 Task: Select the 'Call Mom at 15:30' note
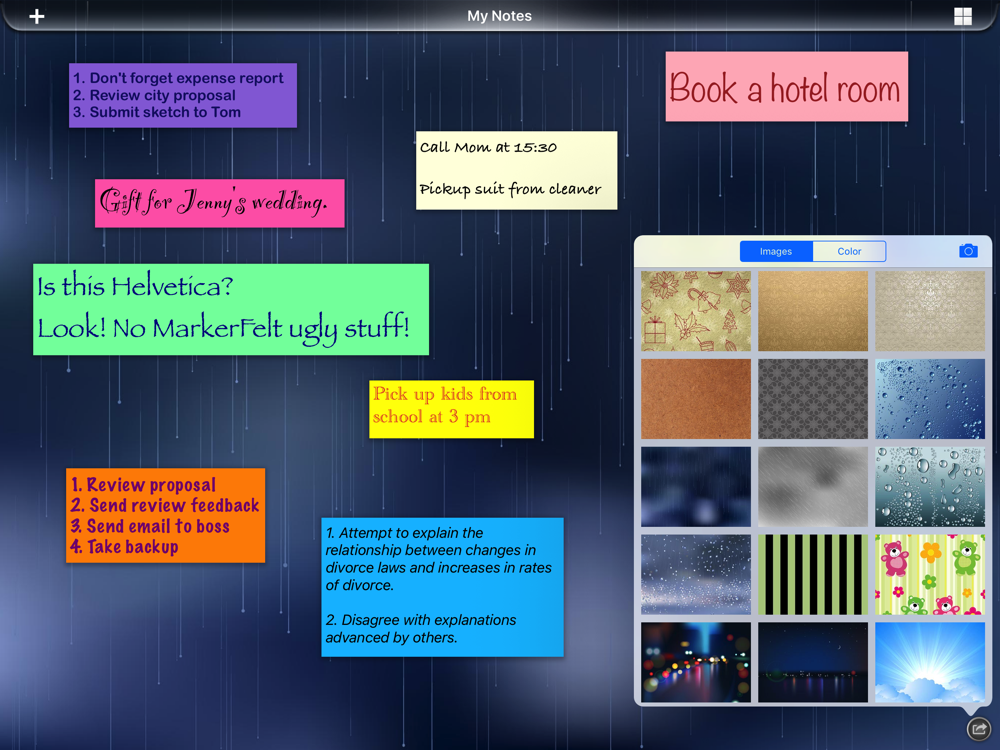pyautogui.click(x=517, y=170)
